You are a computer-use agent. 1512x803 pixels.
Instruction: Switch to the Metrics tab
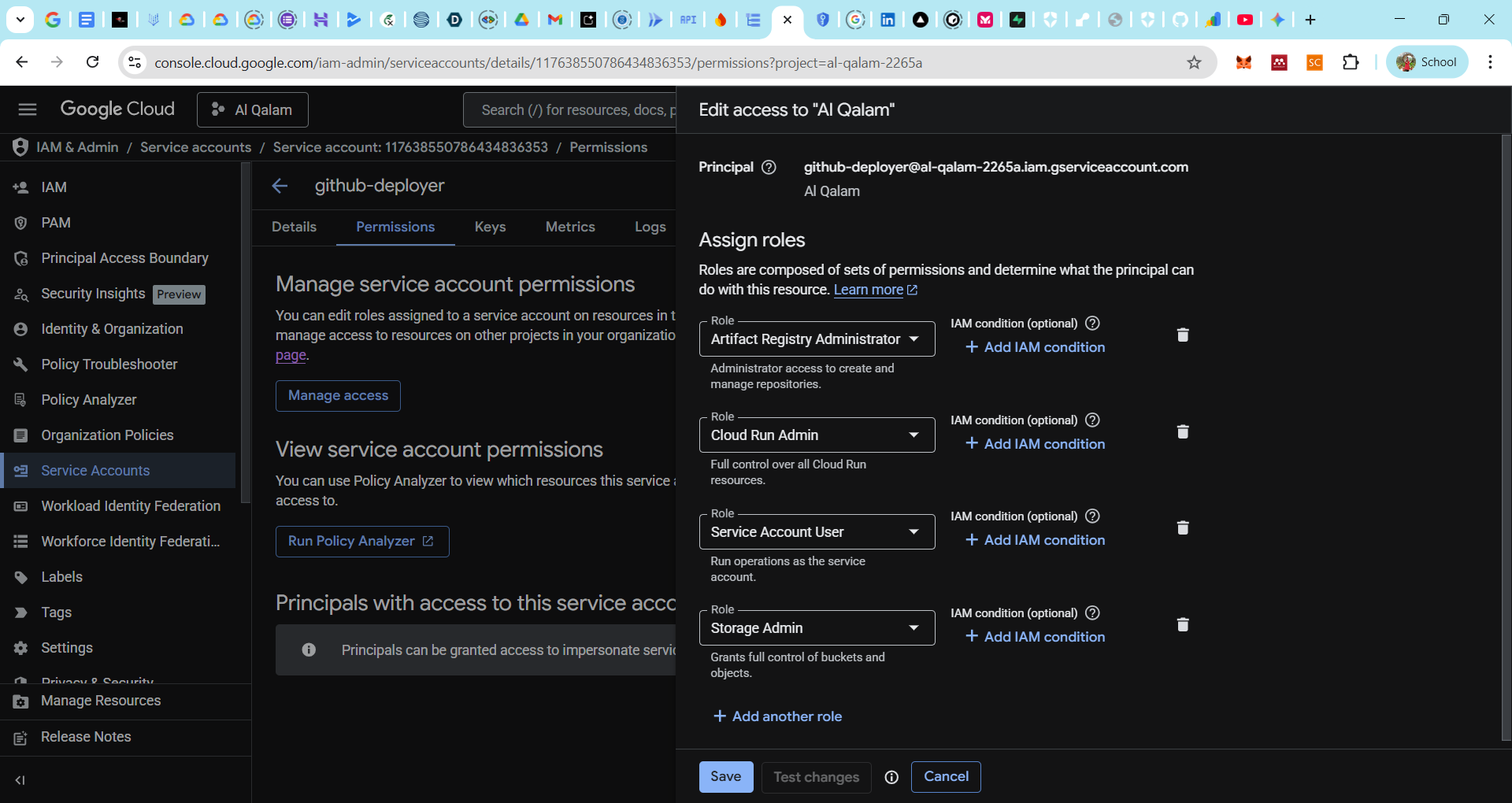[x=570, y=227]
